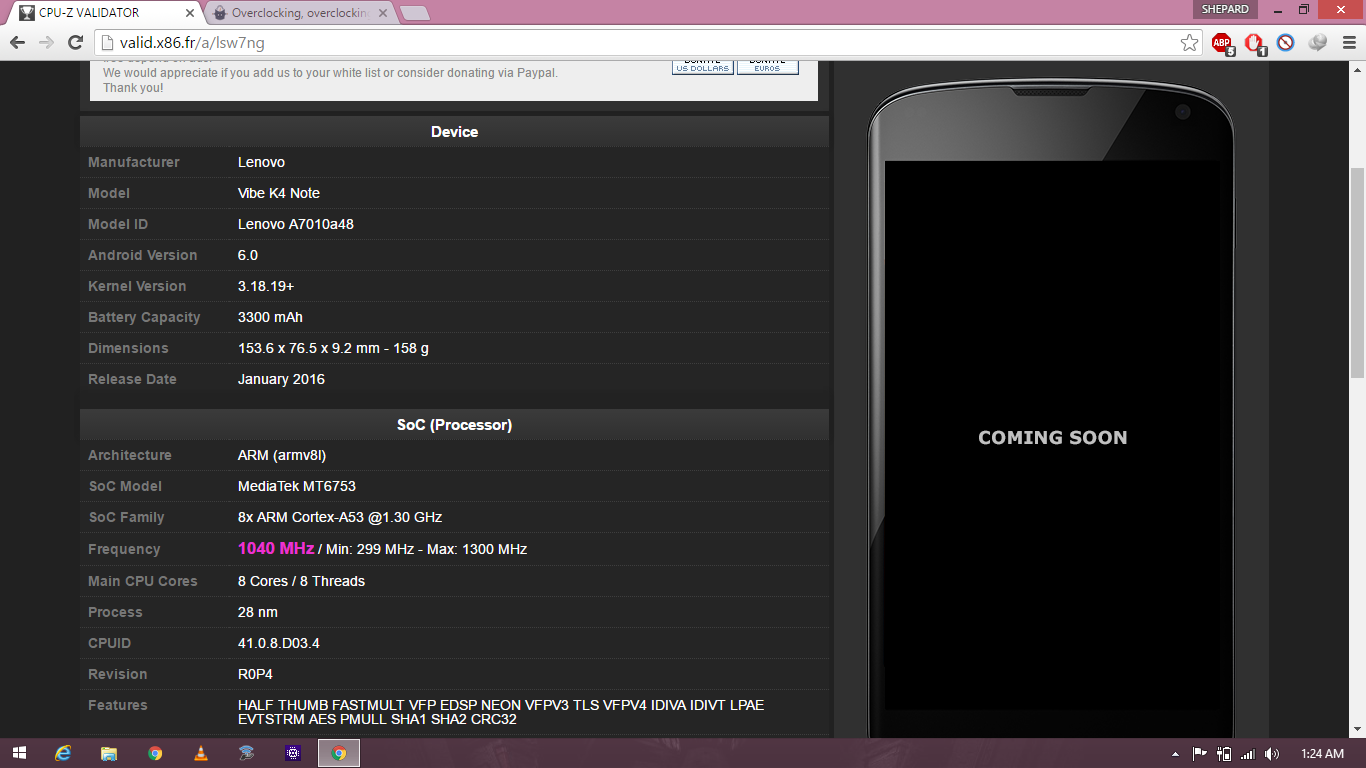Screen dimensions: 1366x768
Task: Open the red shield extension icon
Action: [1254, 43]
